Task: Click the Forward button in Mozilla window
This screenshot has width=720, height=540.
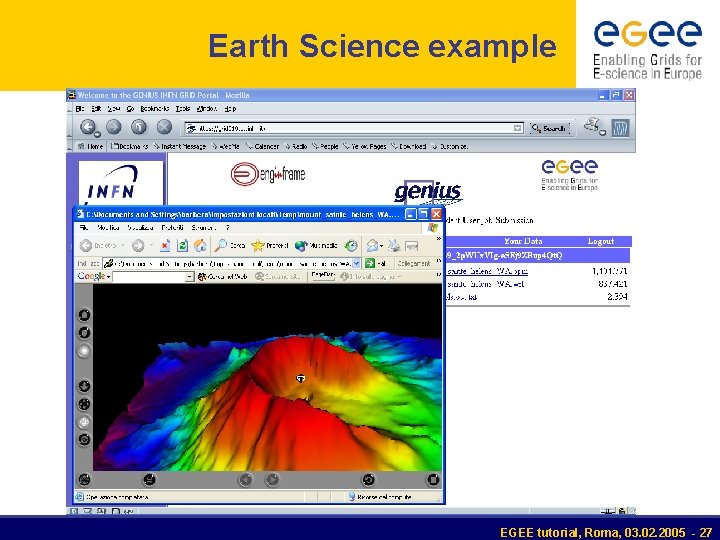Action: (x=114, y=127)
